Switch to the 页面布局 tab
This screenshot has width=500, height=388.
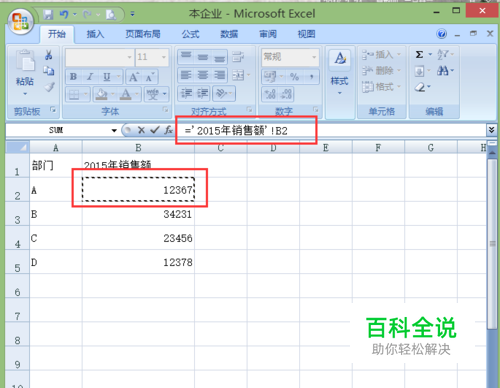click(x=143, y=34)
